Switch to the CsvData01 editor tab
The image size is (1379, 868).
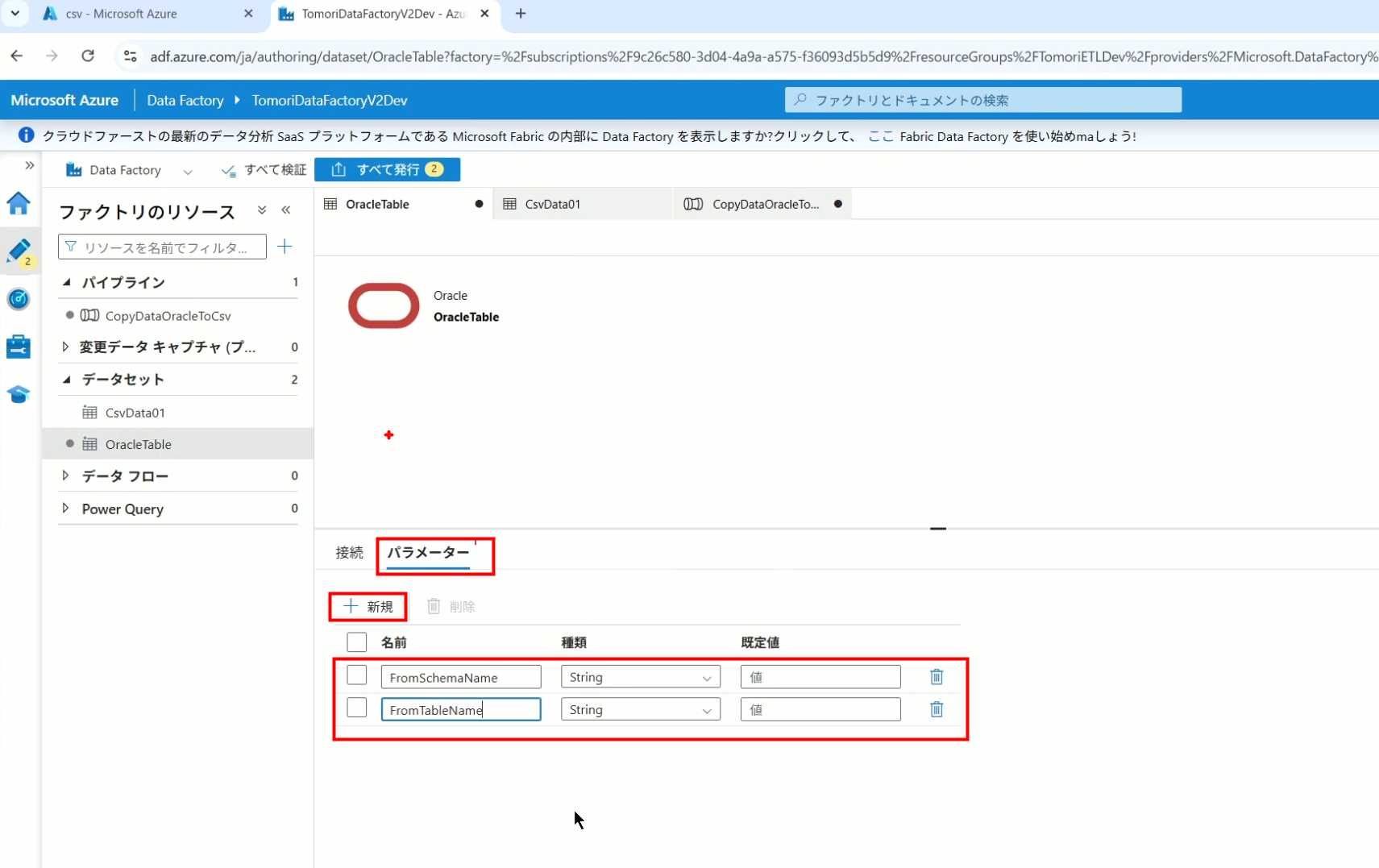[x=552, y=205]
